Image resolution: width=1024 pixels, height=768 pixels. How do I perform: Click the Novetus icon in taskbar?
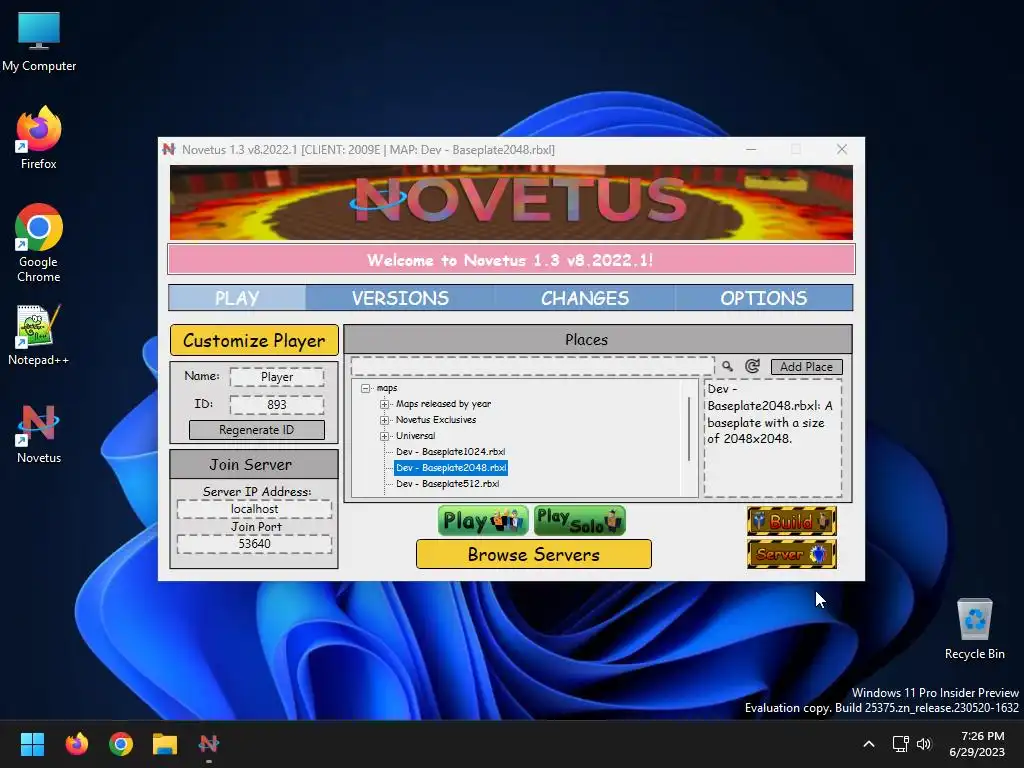coord(209,744)
